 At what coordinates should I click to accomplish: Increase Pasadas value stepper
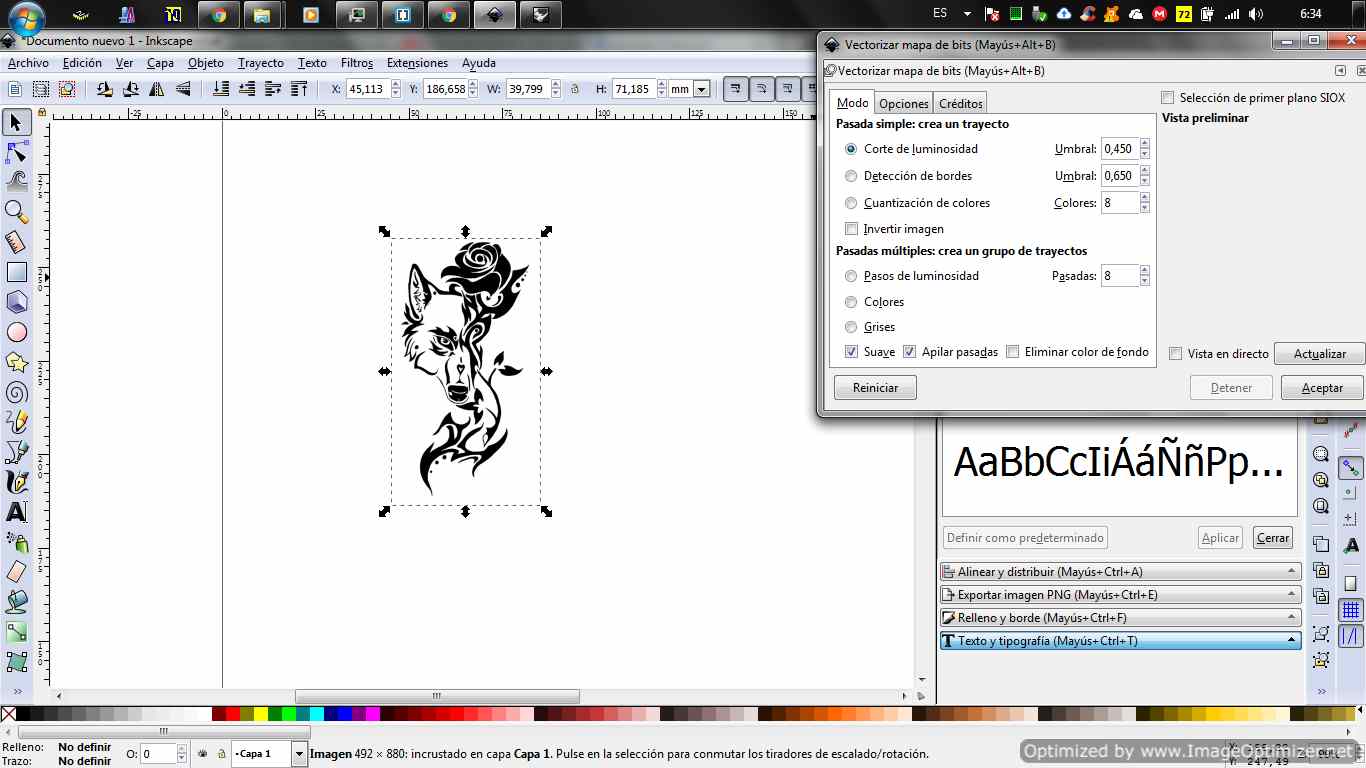click(1144, 271)
